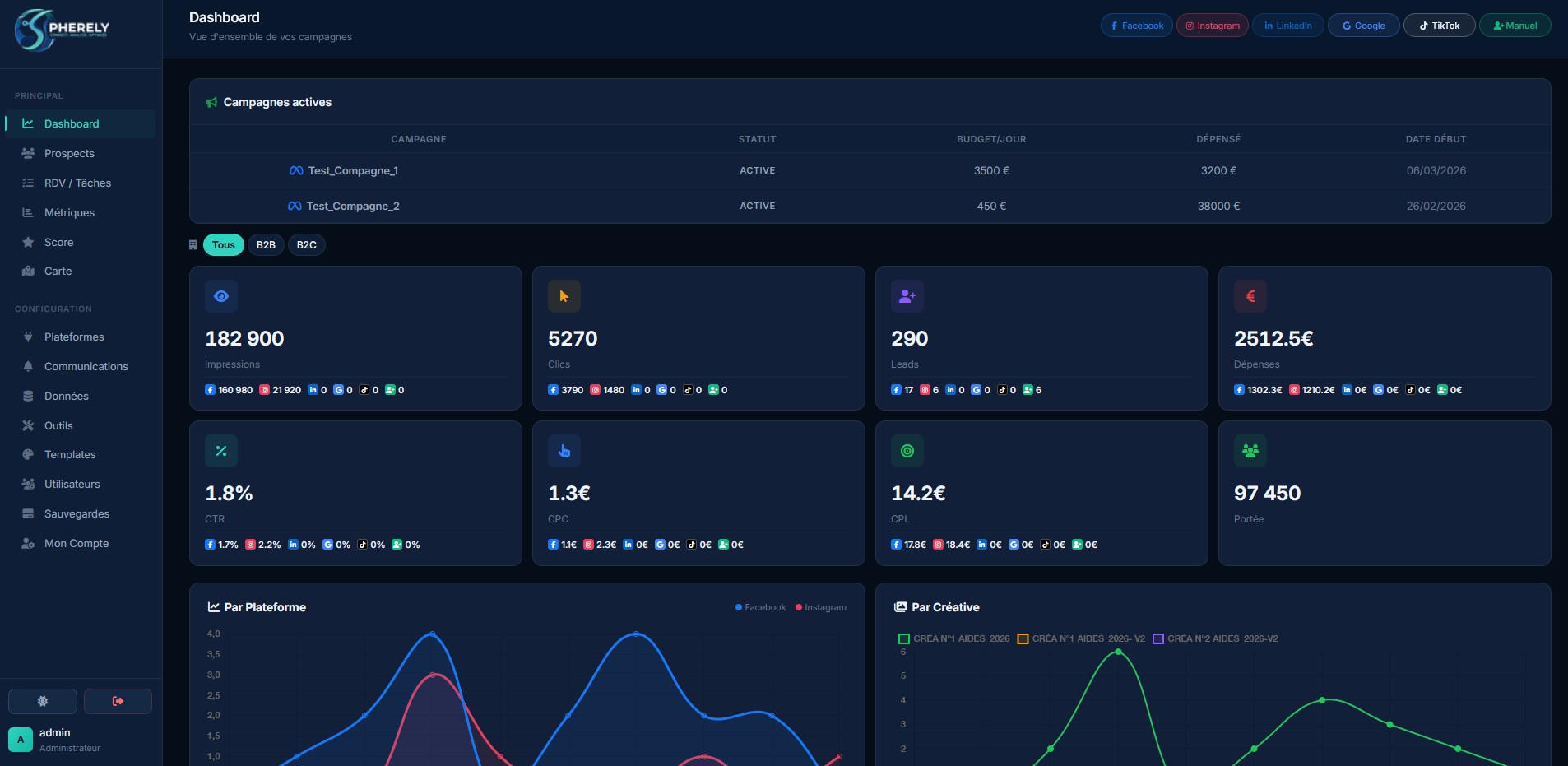Click the purple swatch for CRÉA N°2 AIDES_2026-V2

(x=1157, y=638)
